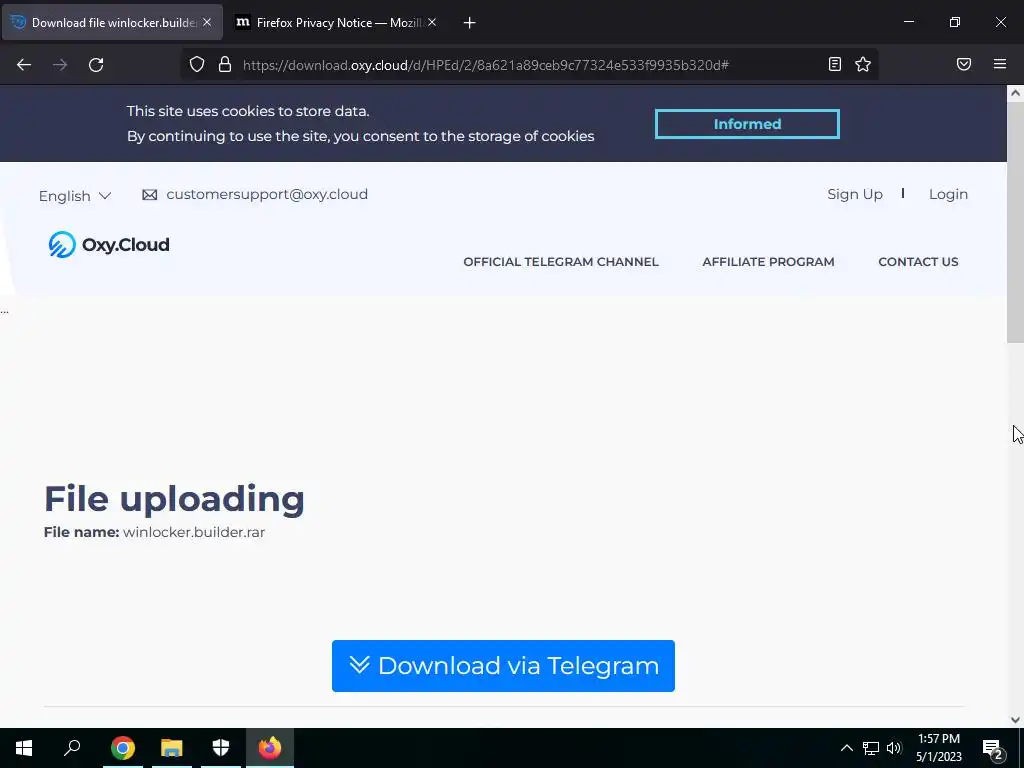Click the vertical scrollbar thumb
Image resolution: width=1024 pixels, height=768 pixels.
coord(1015,222)
